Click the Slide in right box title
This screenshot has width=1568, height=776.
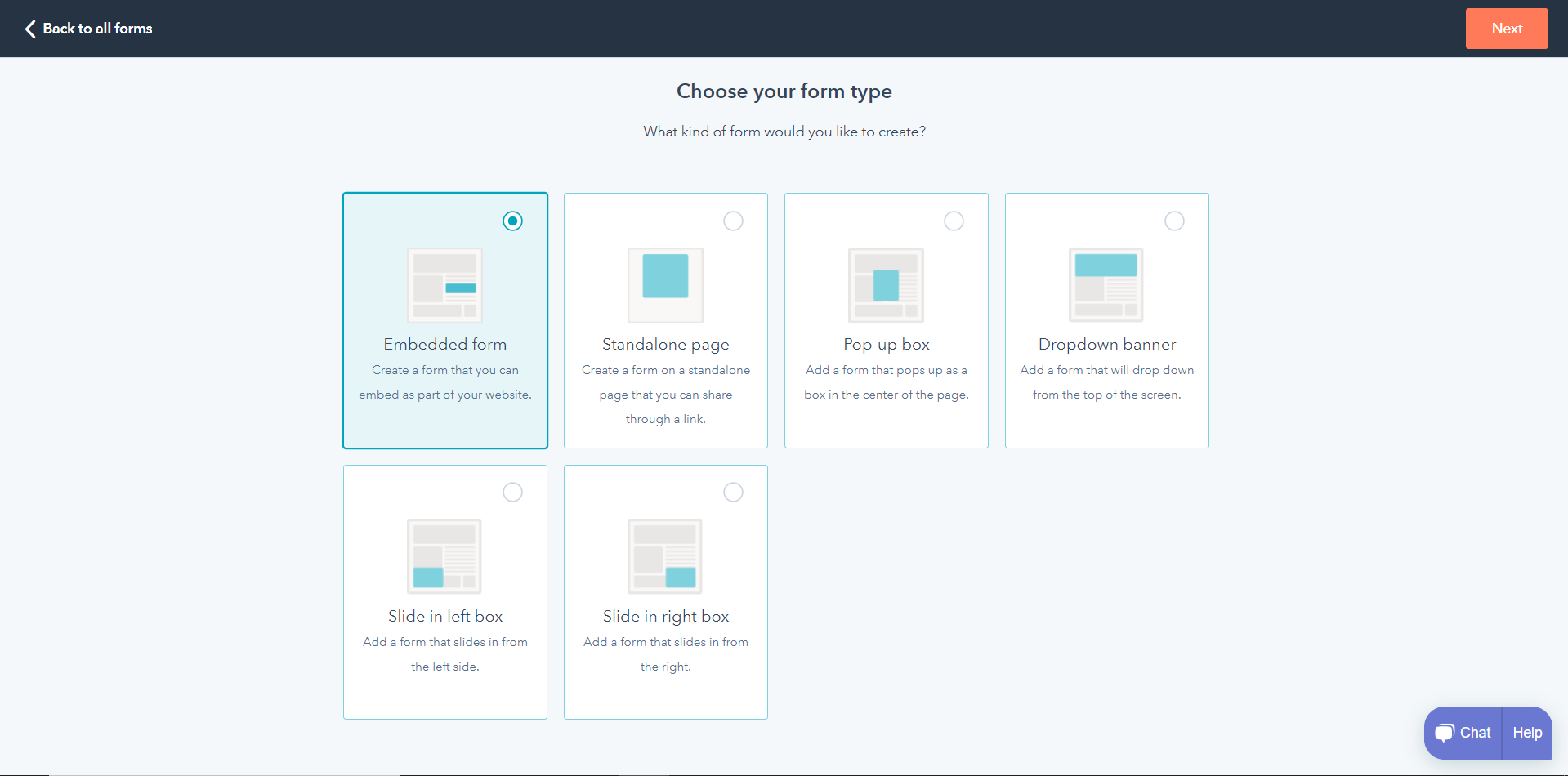(665, 617)
